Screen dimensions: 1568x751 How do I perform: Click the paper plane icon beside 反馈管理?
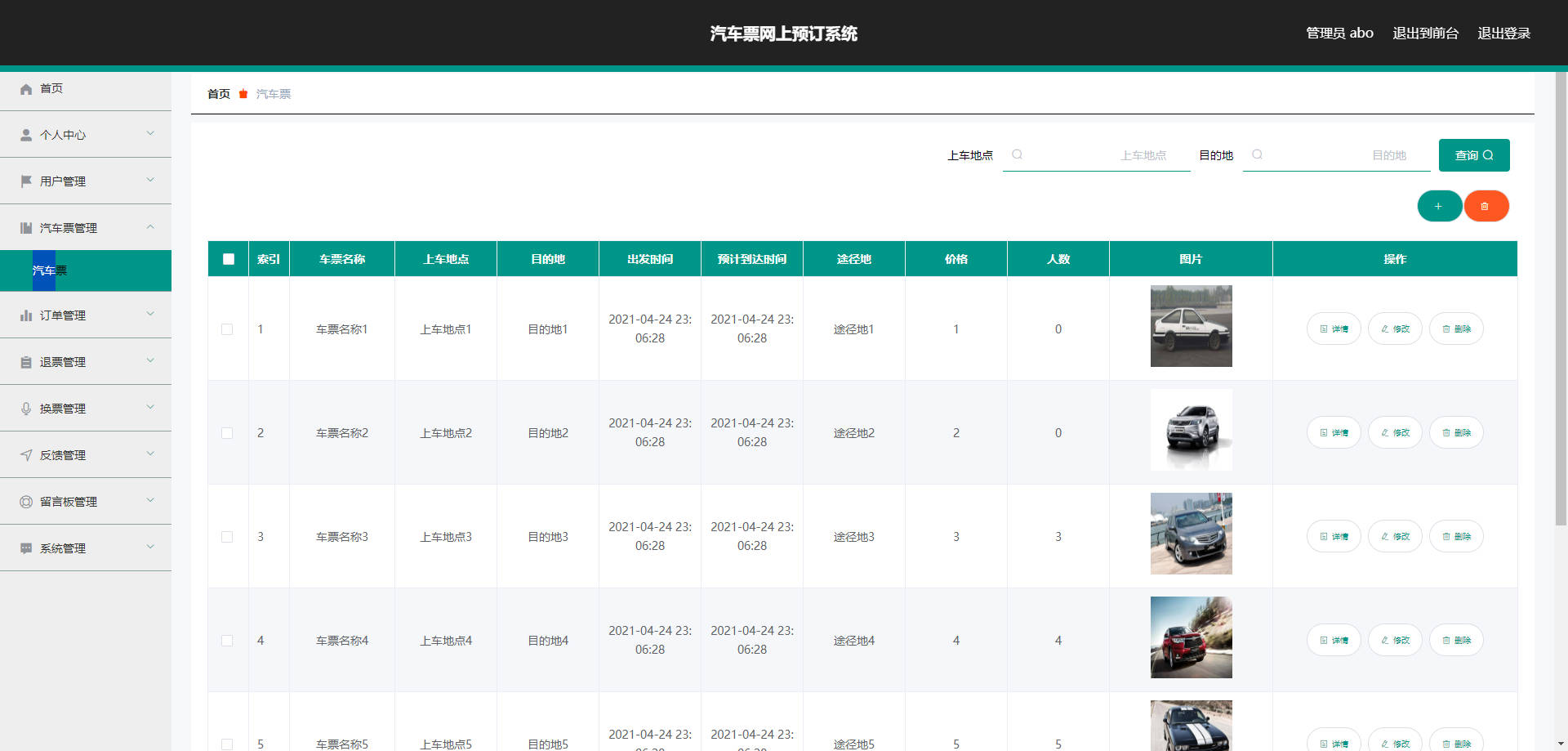tap(26, 455)
